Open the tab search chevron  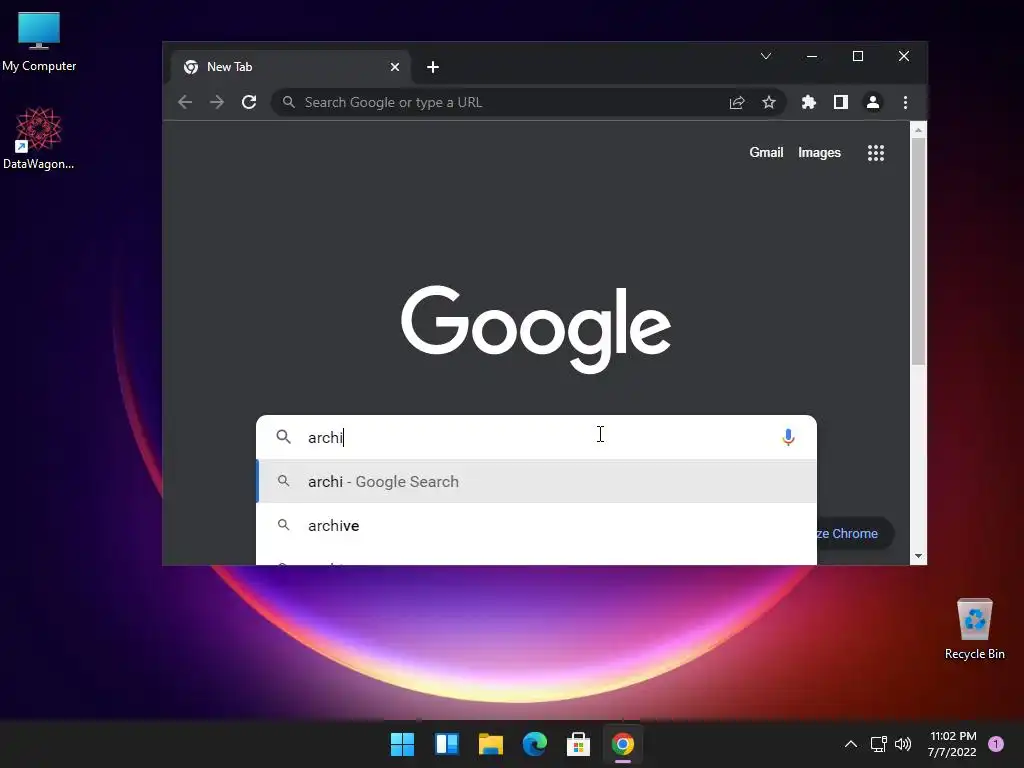coord(766,56)
